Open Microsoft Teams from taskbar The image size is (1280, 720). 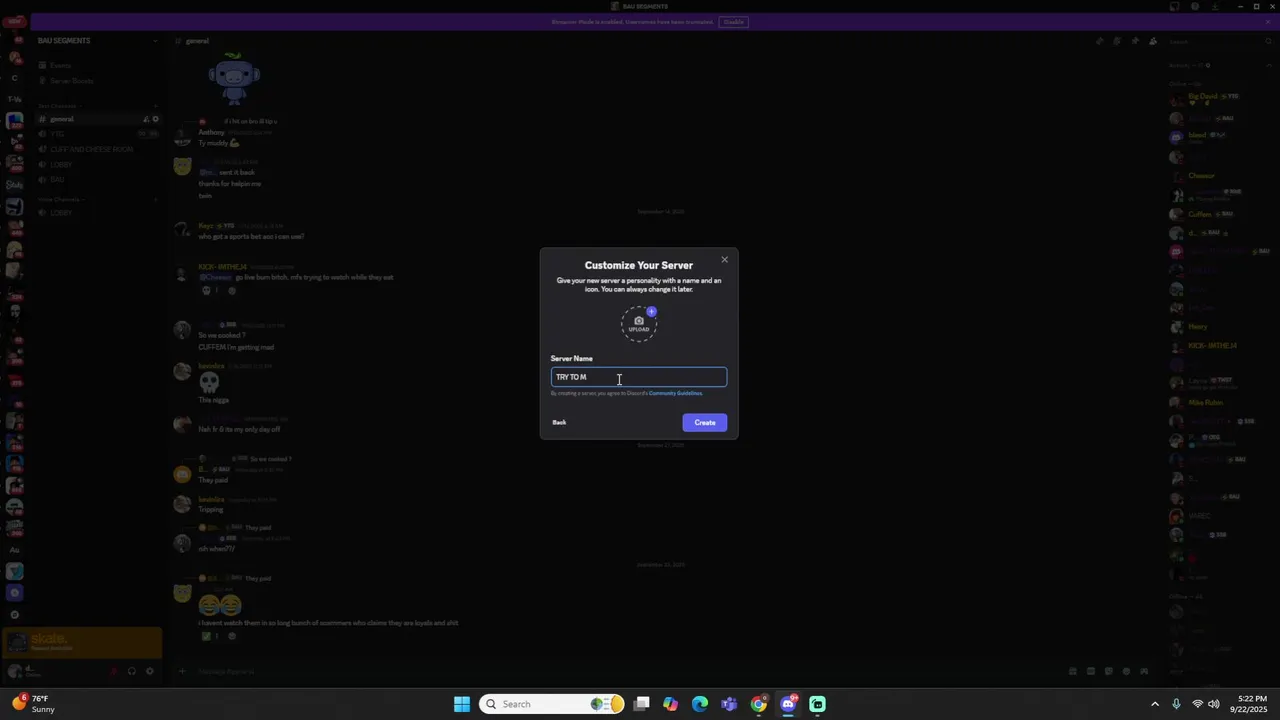729,704
